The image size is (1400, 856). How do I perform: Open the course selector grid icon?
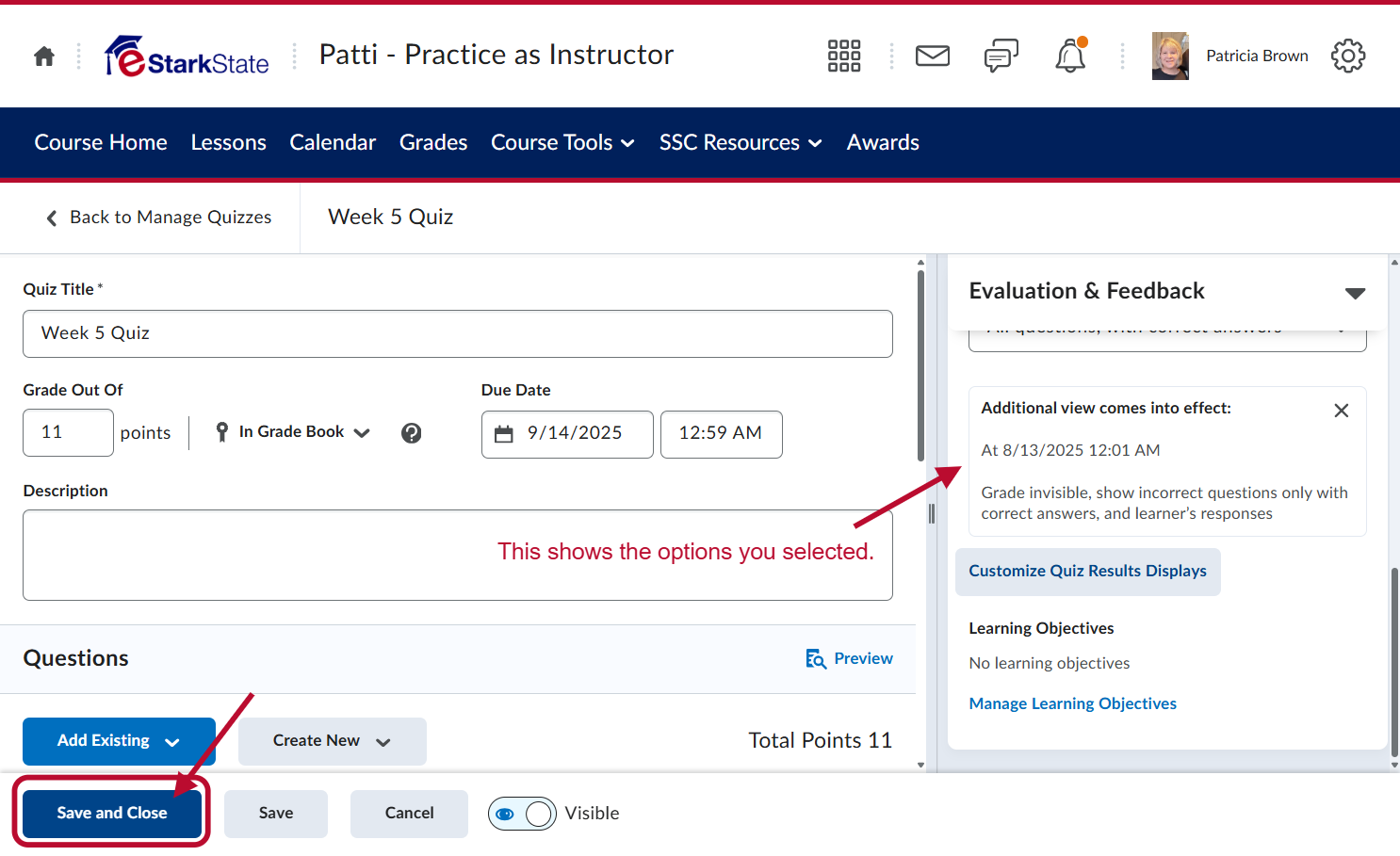pyautogui.click(x=844, y=57)
